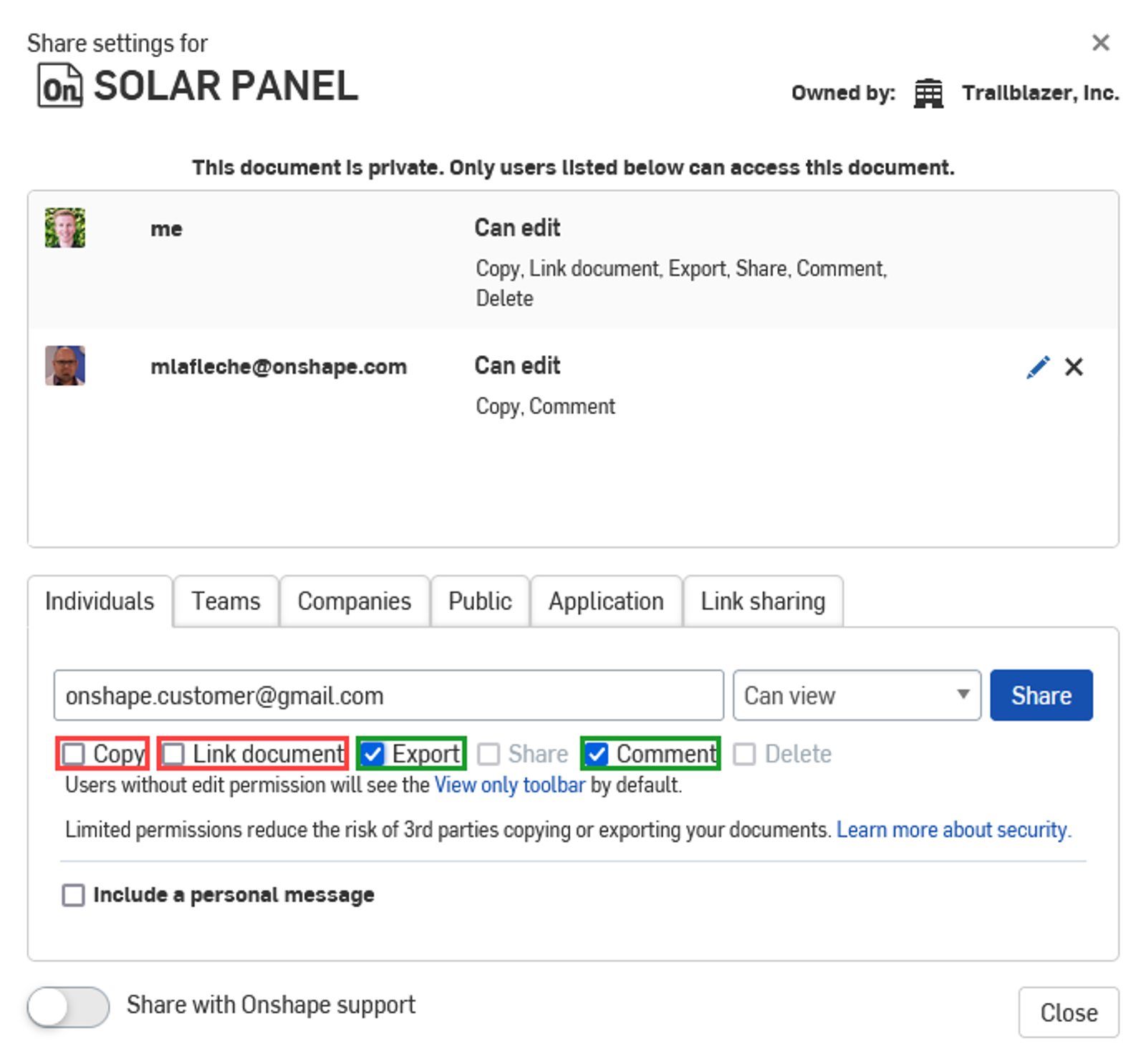Click the Trailblazer, Inc. company icon
The width and height of the screenshot is (1146, 1064).
pos(928,92)
